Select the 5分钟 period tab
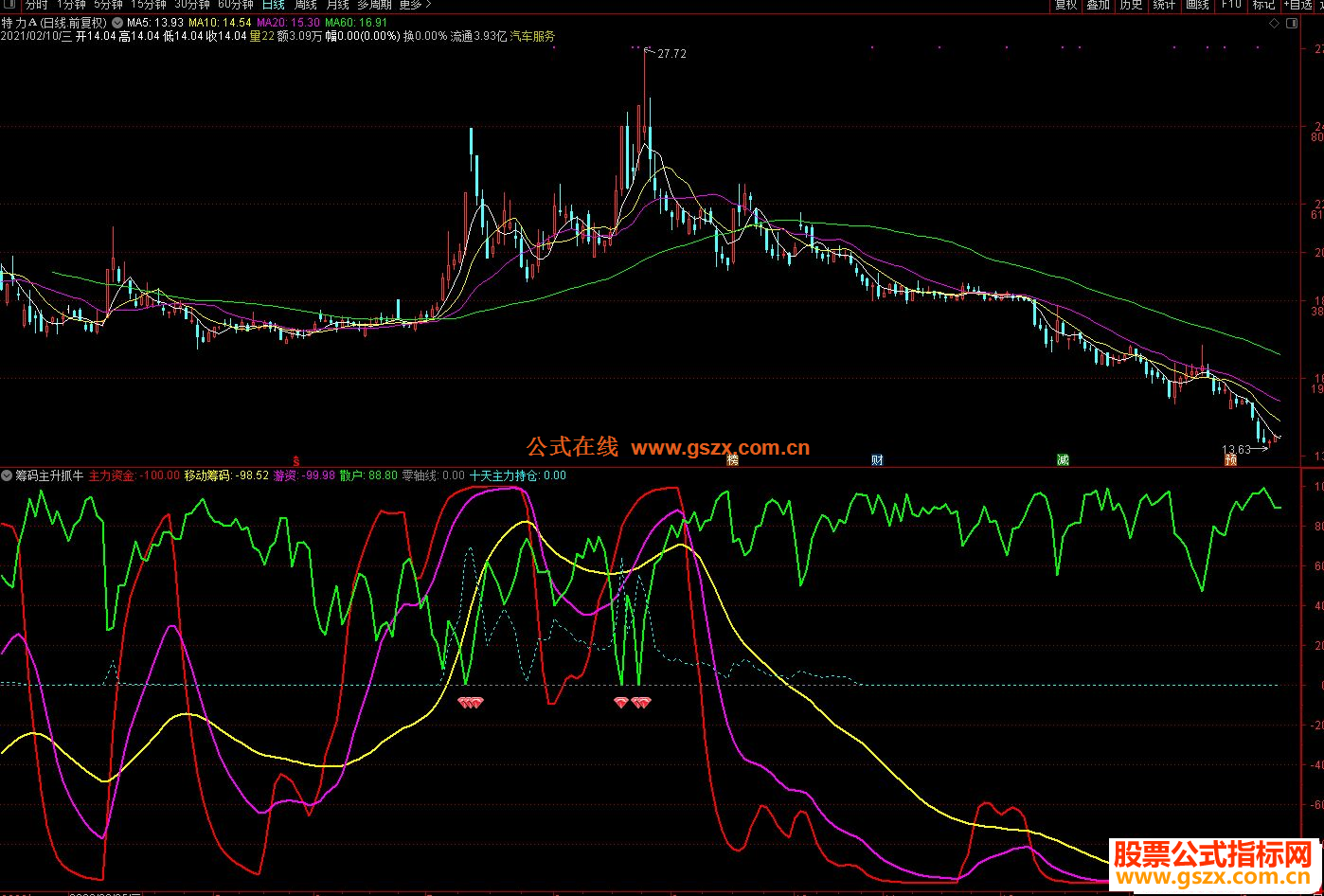 (109, 5)
